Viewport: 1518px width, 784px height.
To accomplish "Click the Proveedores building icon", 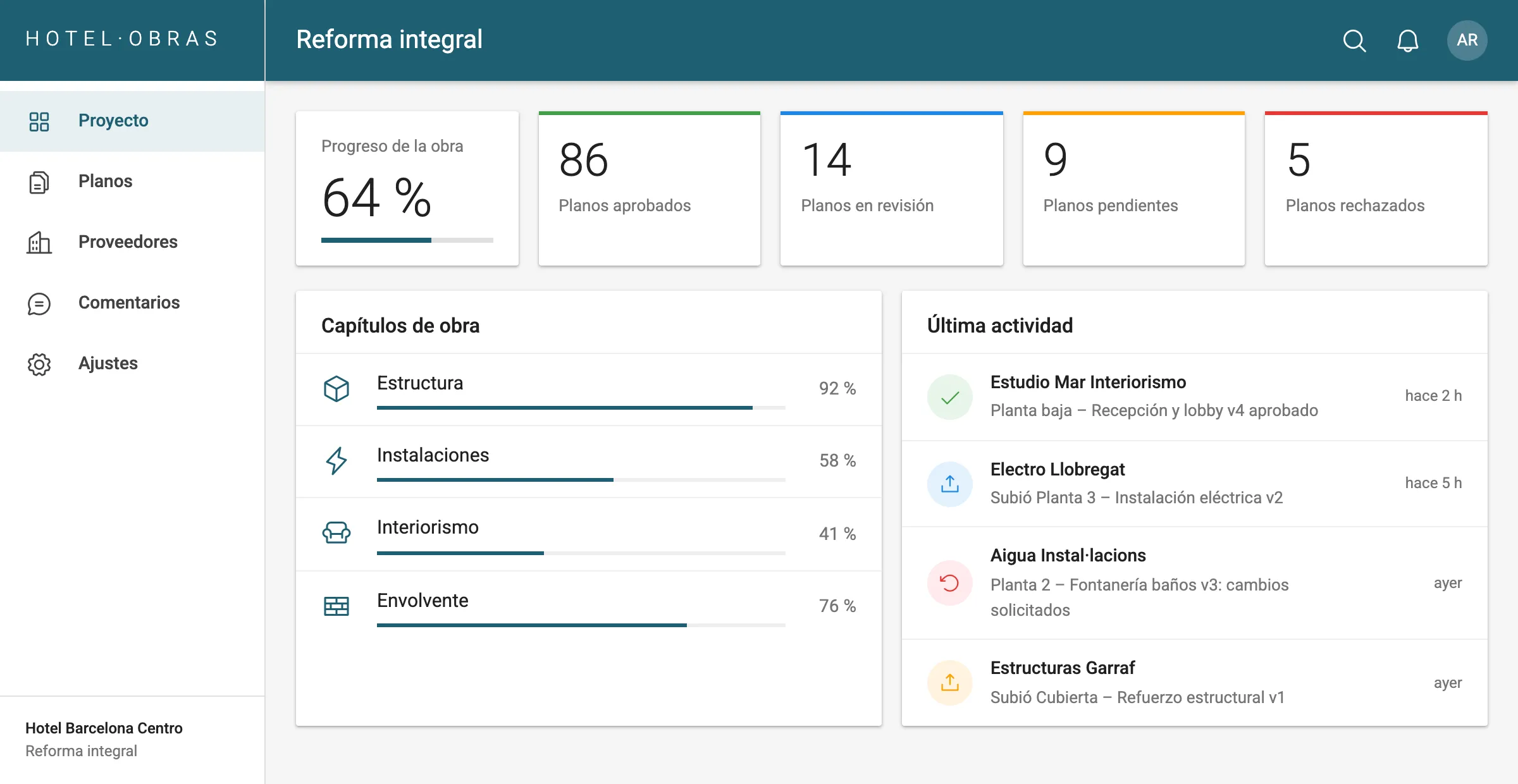I will point(39,243).
